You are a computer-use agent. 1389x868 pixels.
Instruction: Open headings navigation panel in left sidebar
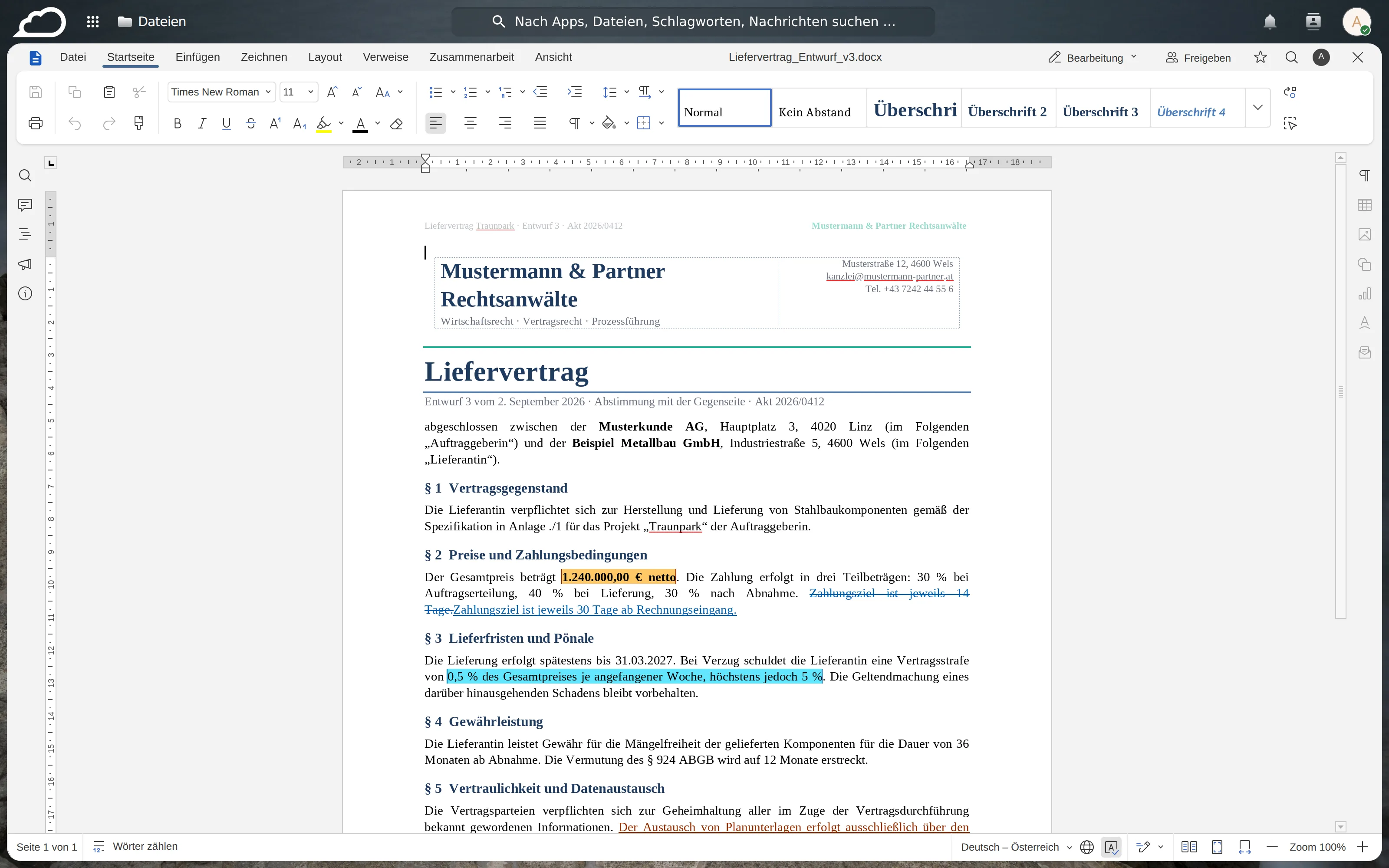click(25, 234)
